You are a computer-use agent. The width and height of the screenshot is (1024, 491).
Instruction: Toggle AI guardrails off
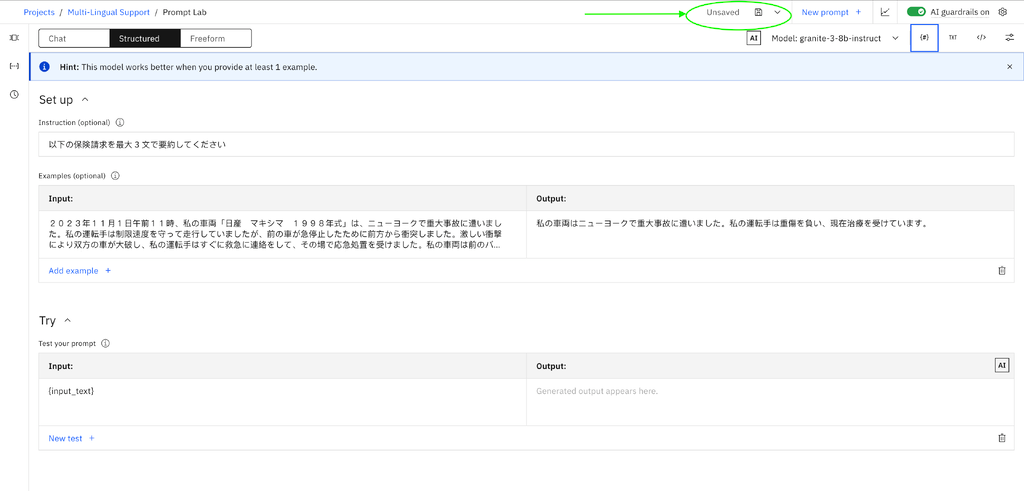(x=916, y=12)
